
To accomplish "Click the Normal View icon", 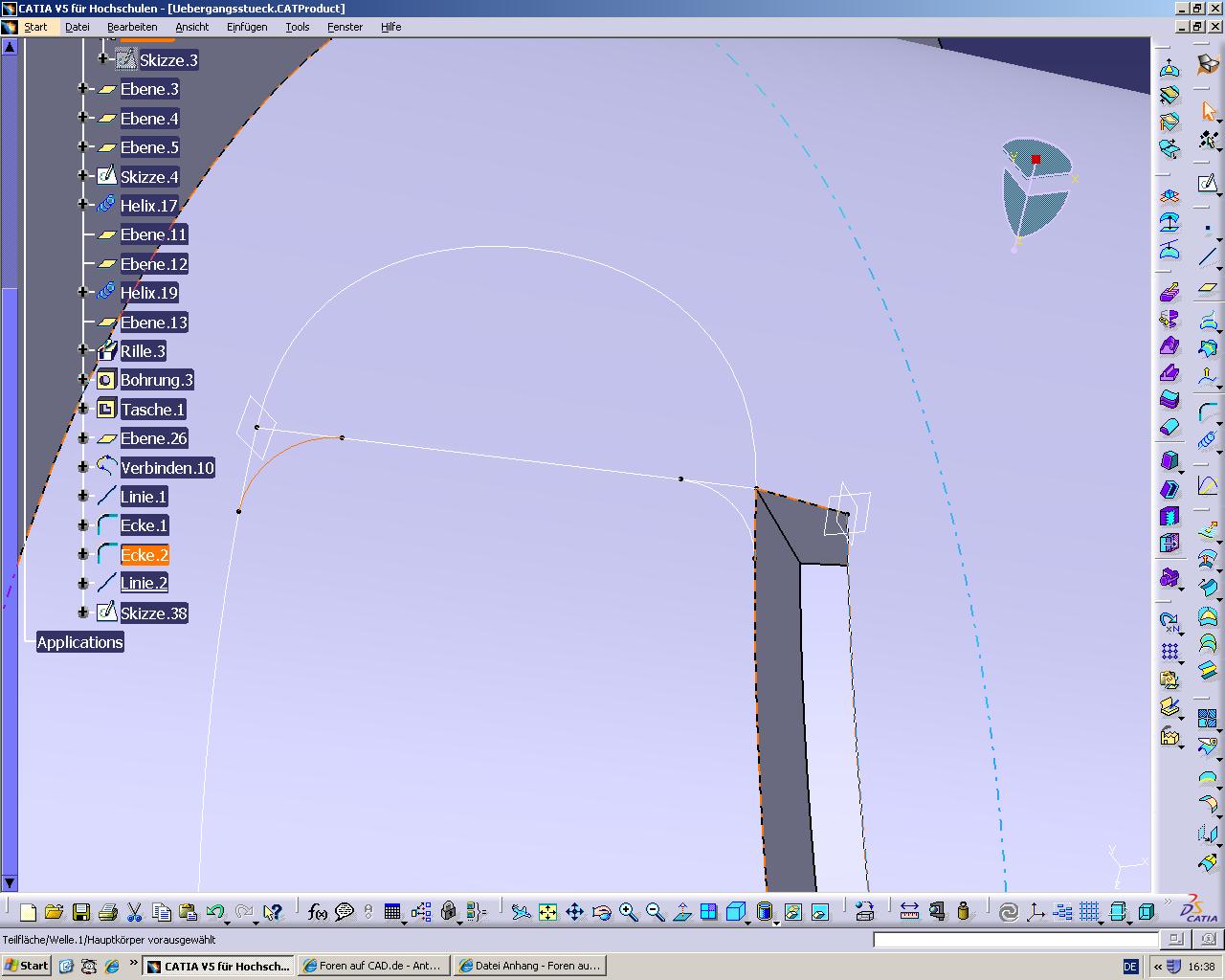I will [681, 912].
